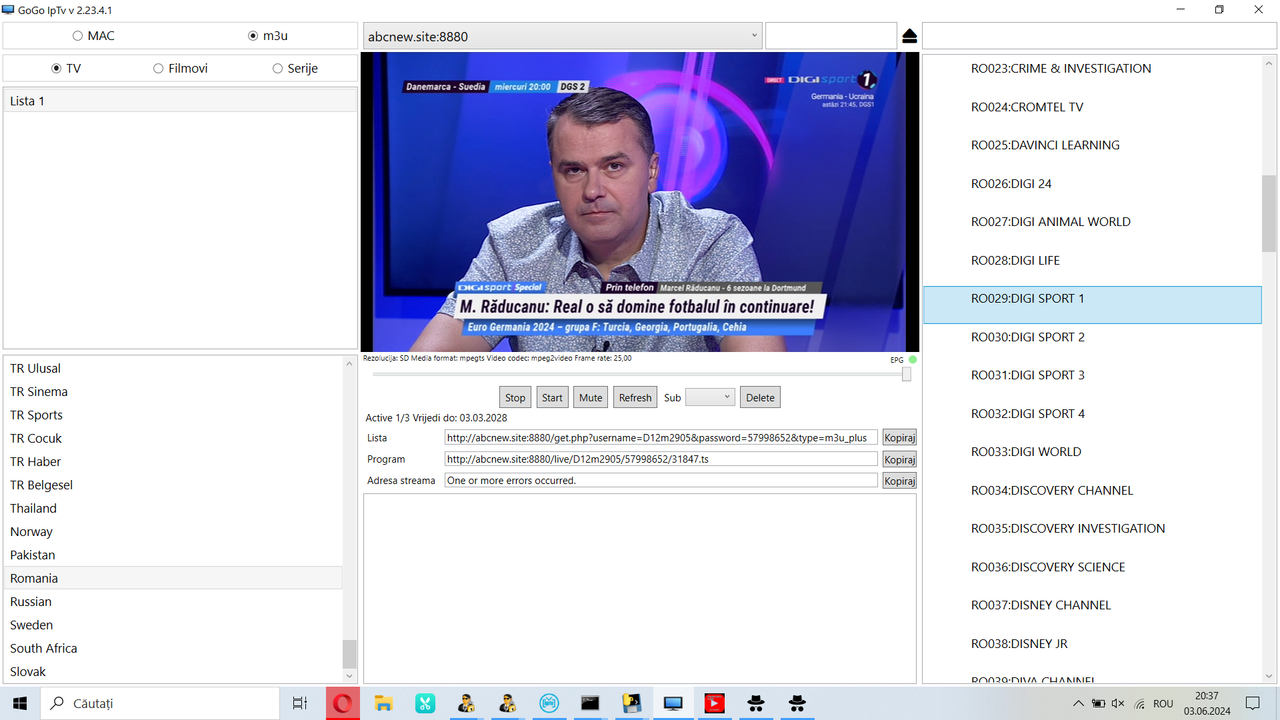The height and width of the screenshot is (720, 1280).
Task: Mute the stream audio
Action: pos(591,397)
